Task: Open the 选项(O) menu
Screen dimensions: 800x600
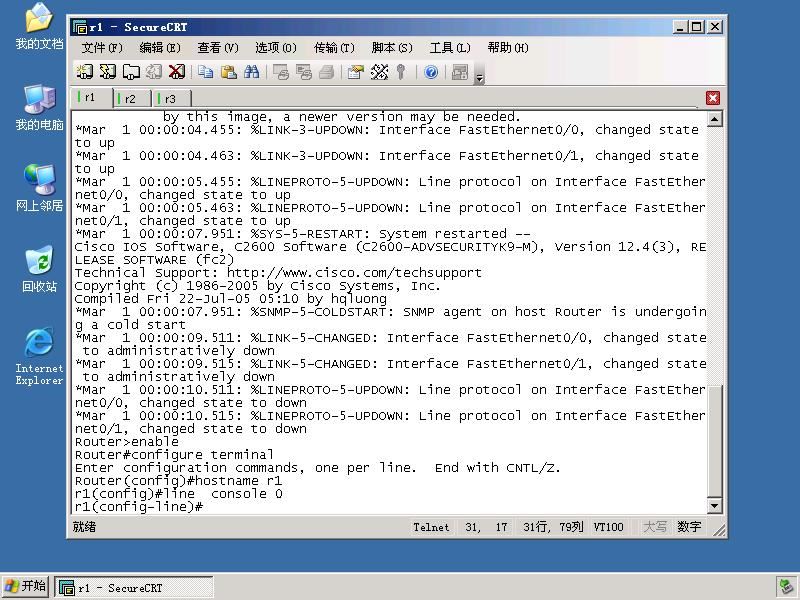Action: point(276,48)
